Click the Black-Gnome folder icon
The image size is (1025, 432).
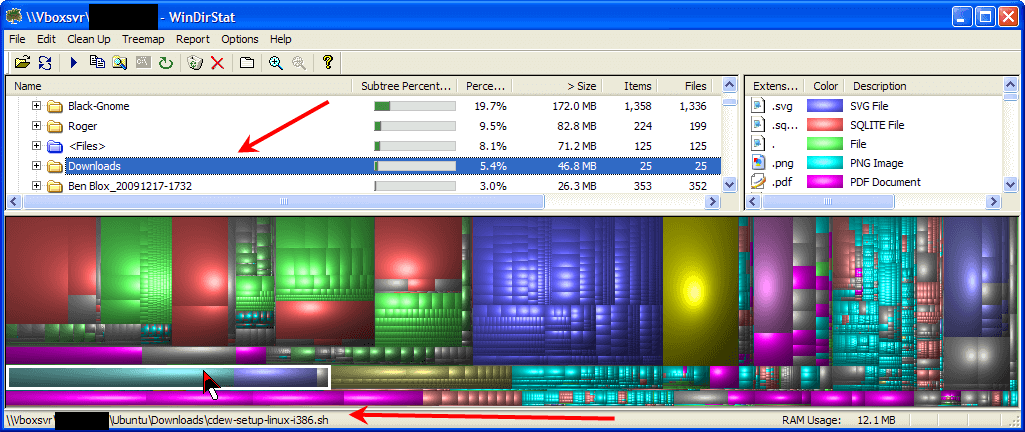54,107
